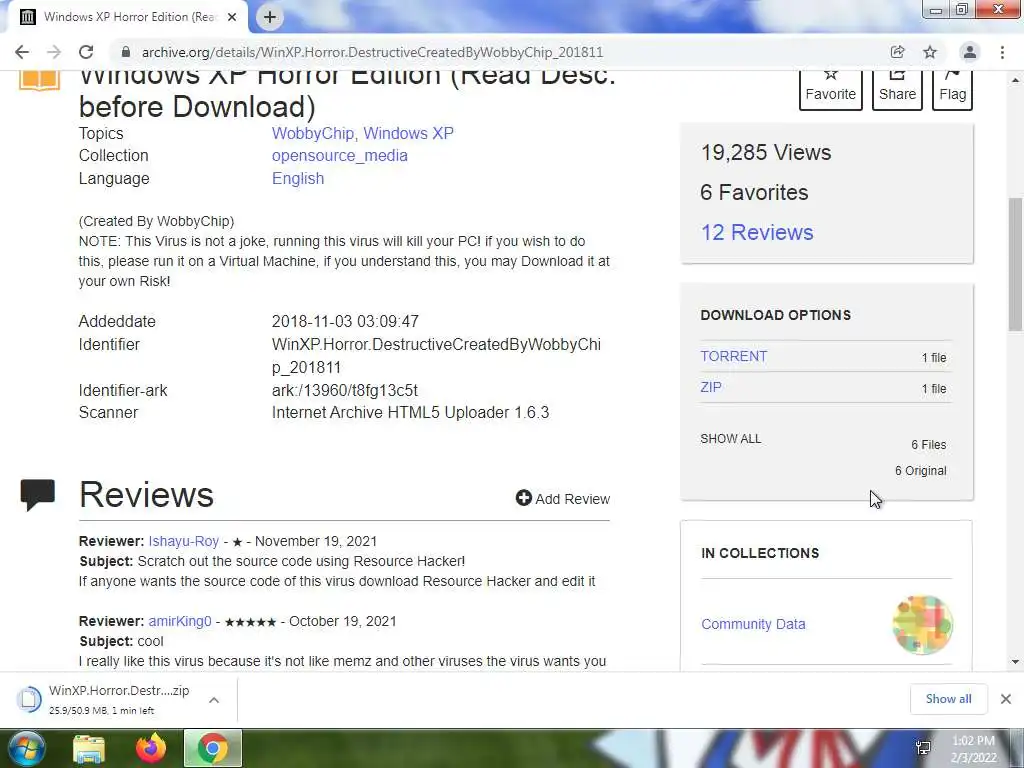Launch Firefox from the taskbar
This screenshot has width=1024, height=768.
coord(151,748)
